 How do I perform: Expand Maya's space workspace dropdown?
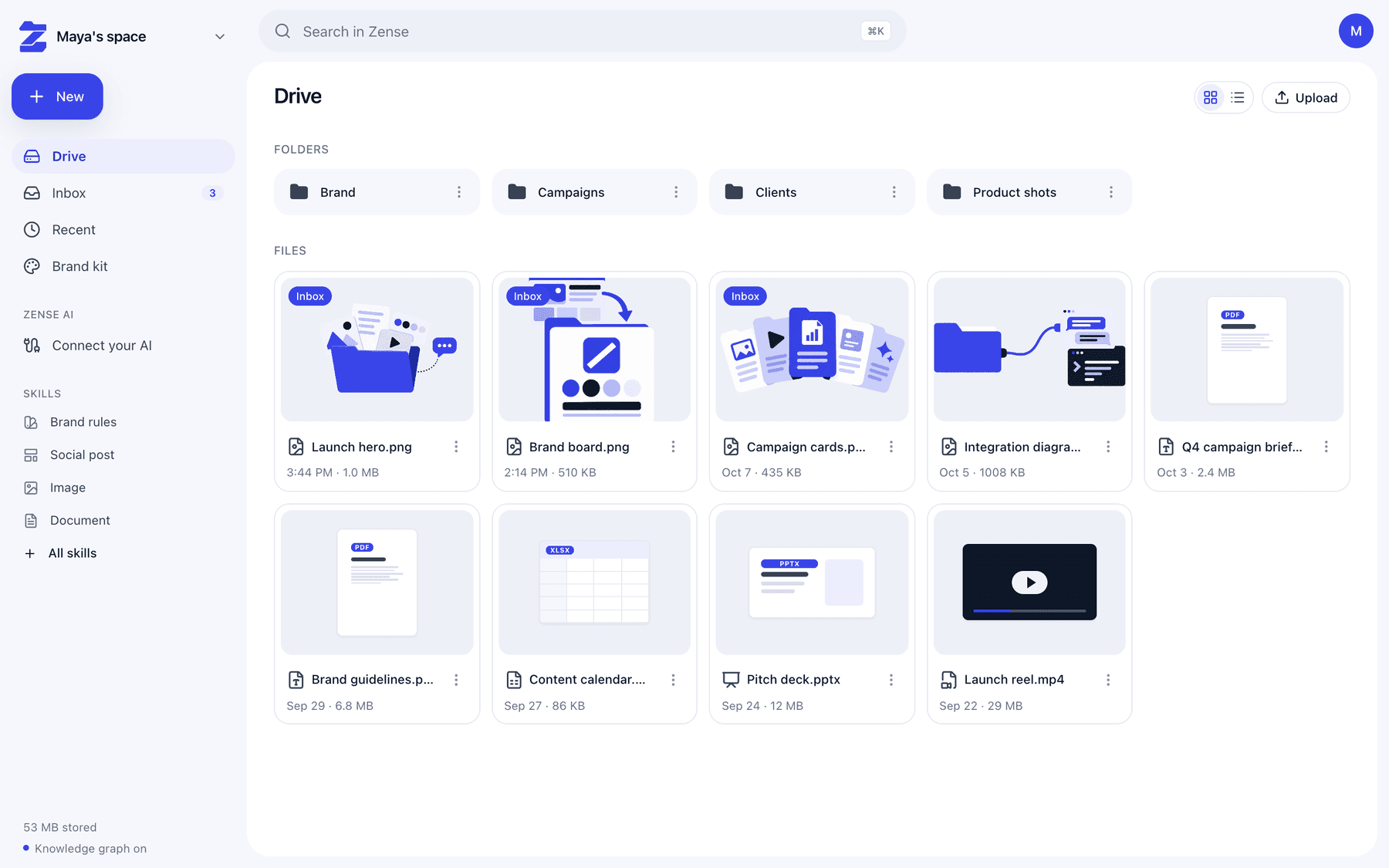(x=220, y=36)
